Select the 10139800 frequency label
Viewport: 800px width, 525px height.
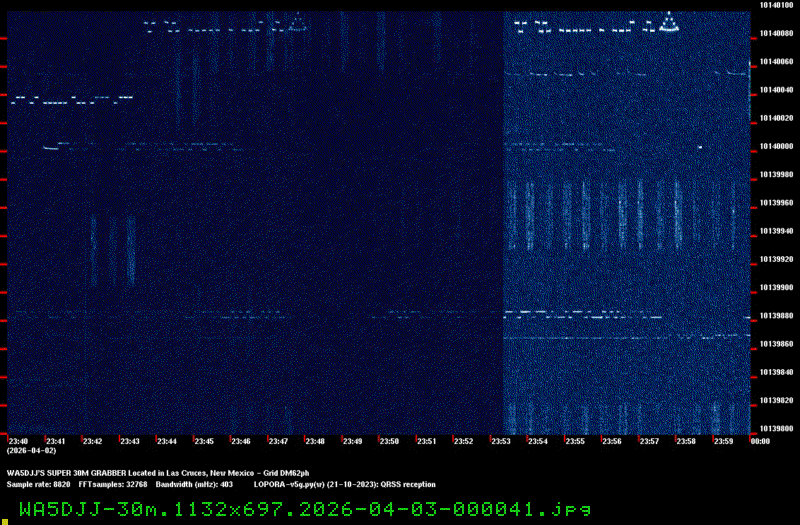pyautogui.click(x=776, y=429)
